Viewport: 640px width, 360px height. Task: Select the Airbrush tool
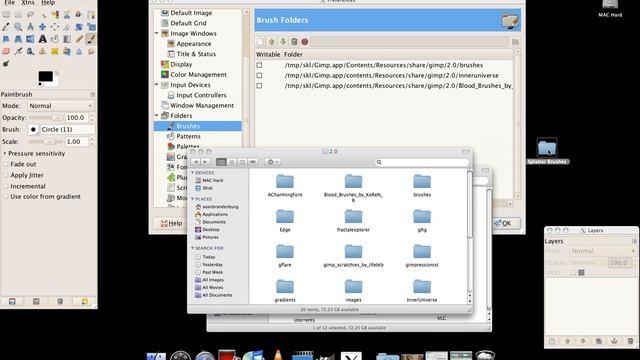click(18, 51)
